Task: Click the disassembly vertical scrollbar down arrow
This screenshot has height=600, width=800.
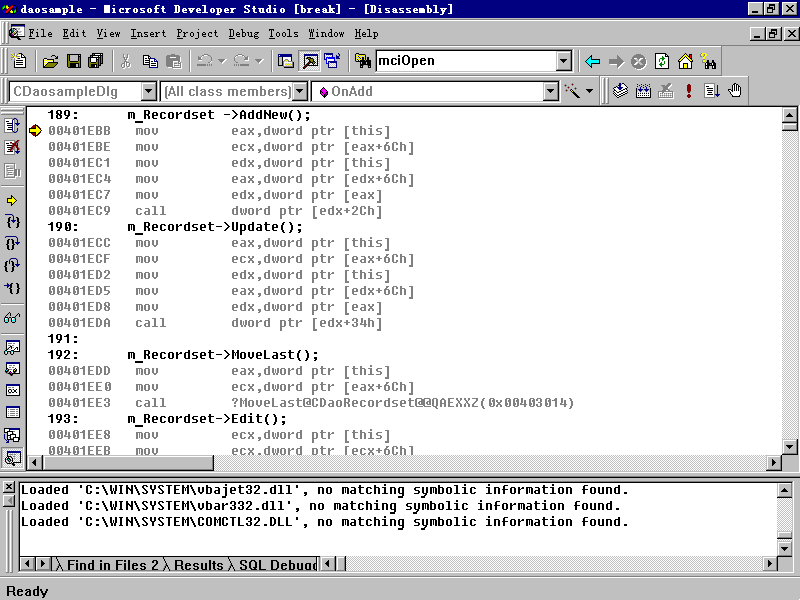Action: tap(789, 447)
